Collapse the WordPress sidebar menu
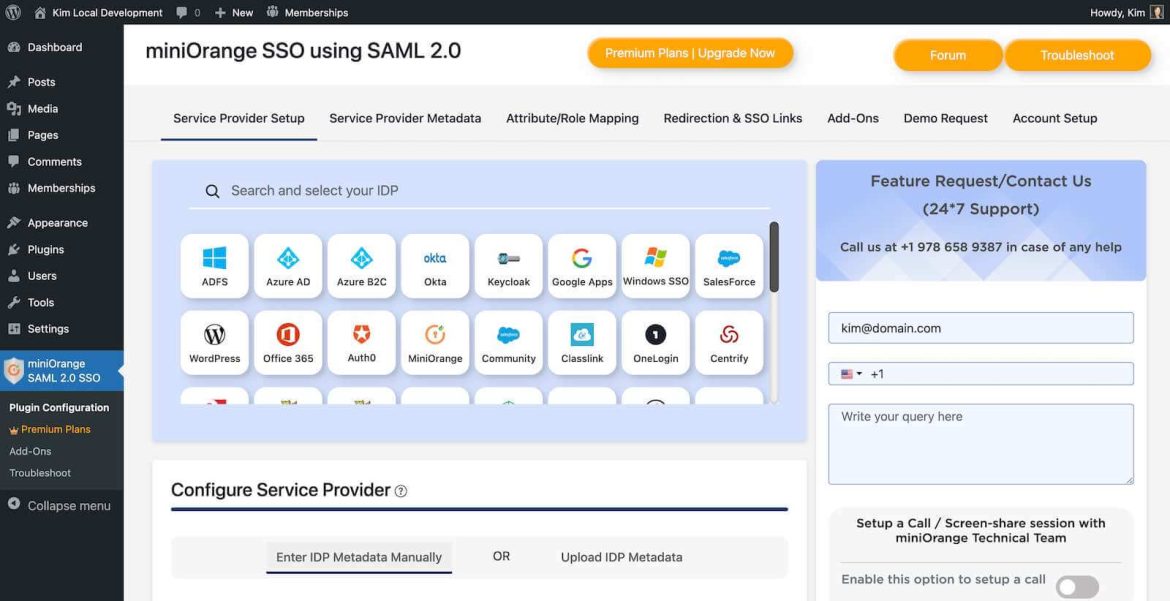The image size is (1170, 601). (60, 505)
